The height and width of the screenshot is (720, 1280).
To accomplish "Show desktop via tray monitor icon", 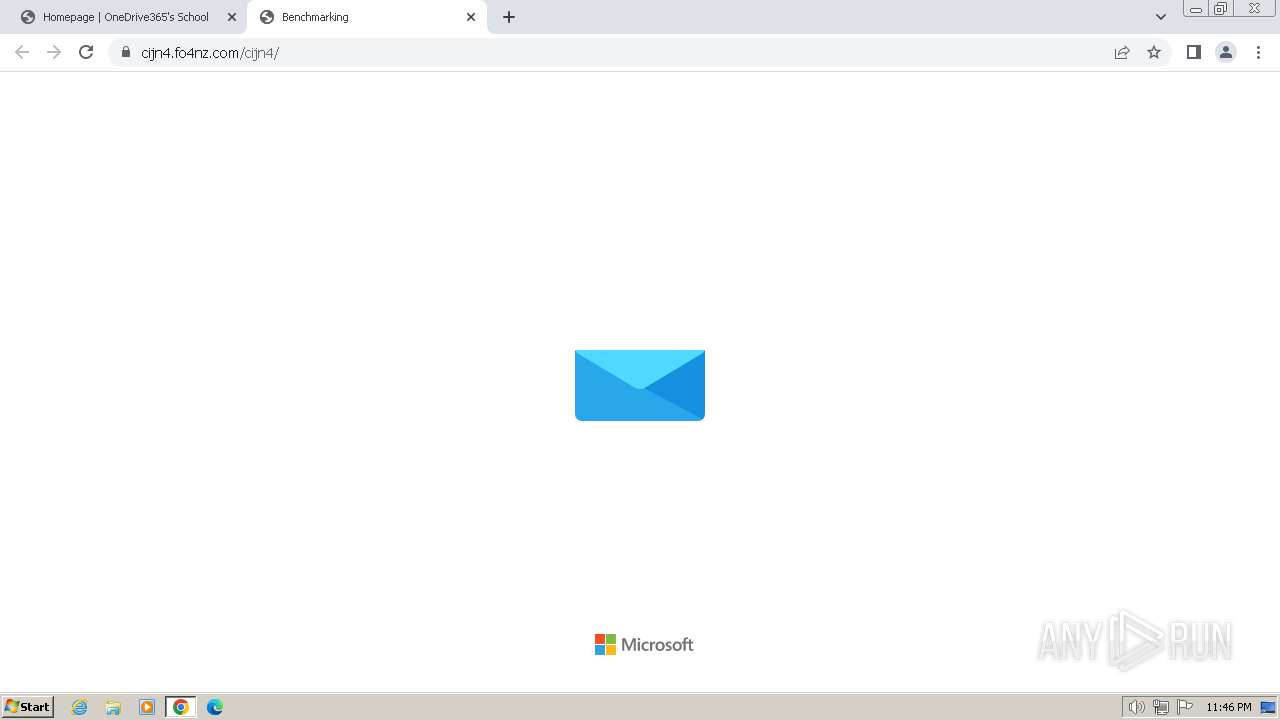I will (1268, 707).
